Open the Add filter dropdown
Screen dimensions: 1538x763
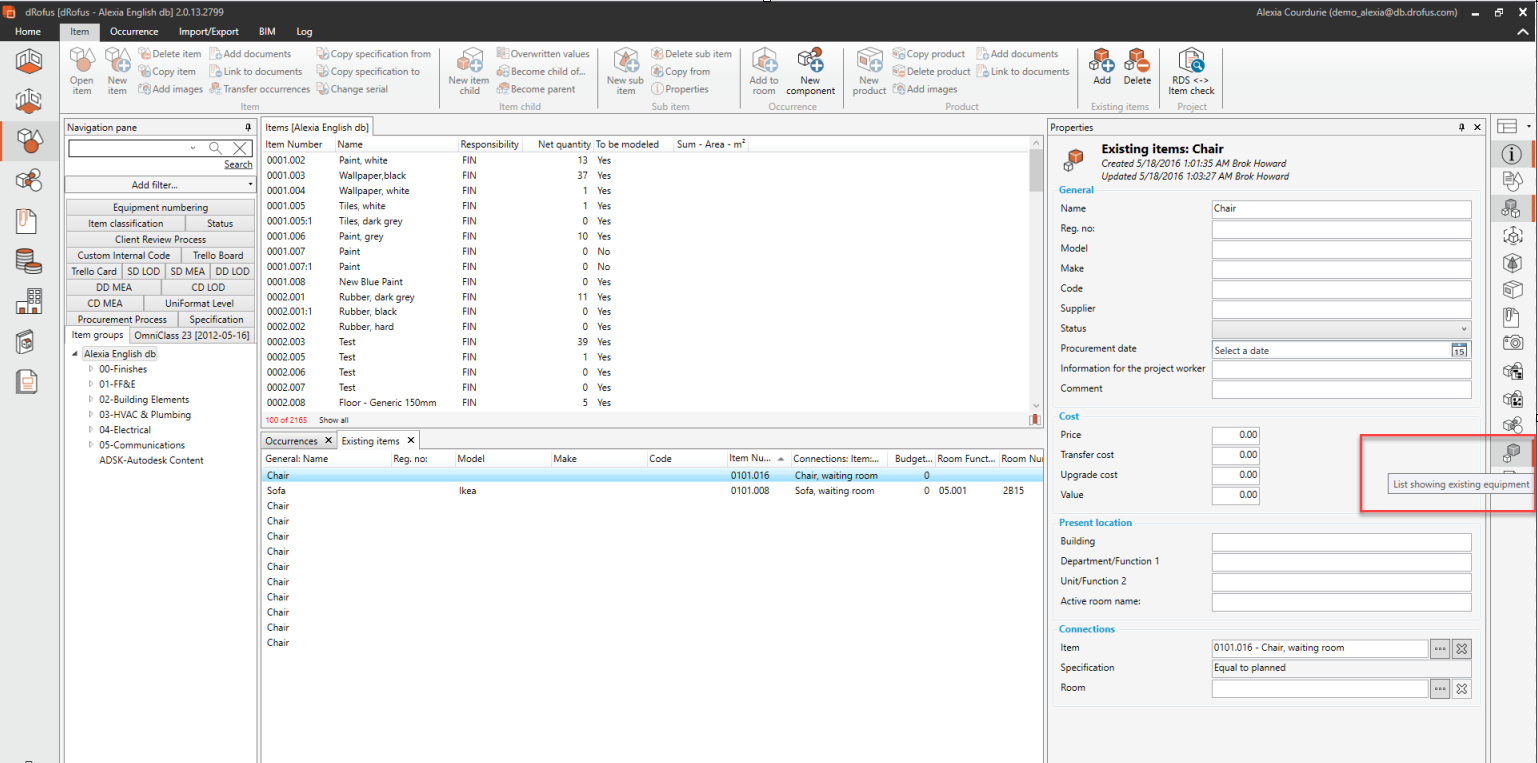[x=160, y=185]
